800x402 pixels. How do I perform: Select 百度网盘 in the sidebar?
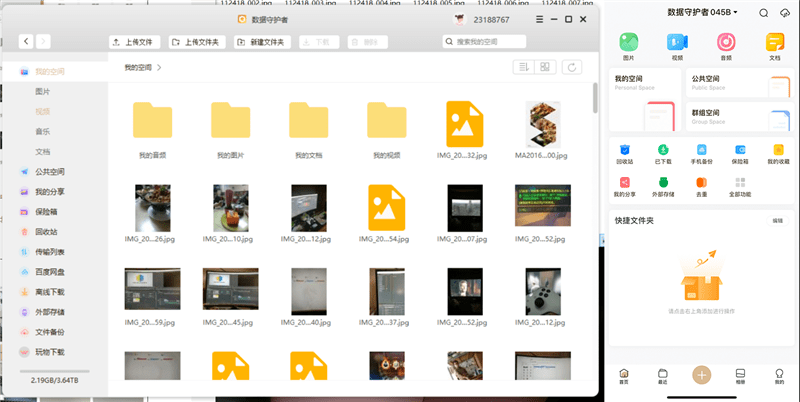(49, 272)
